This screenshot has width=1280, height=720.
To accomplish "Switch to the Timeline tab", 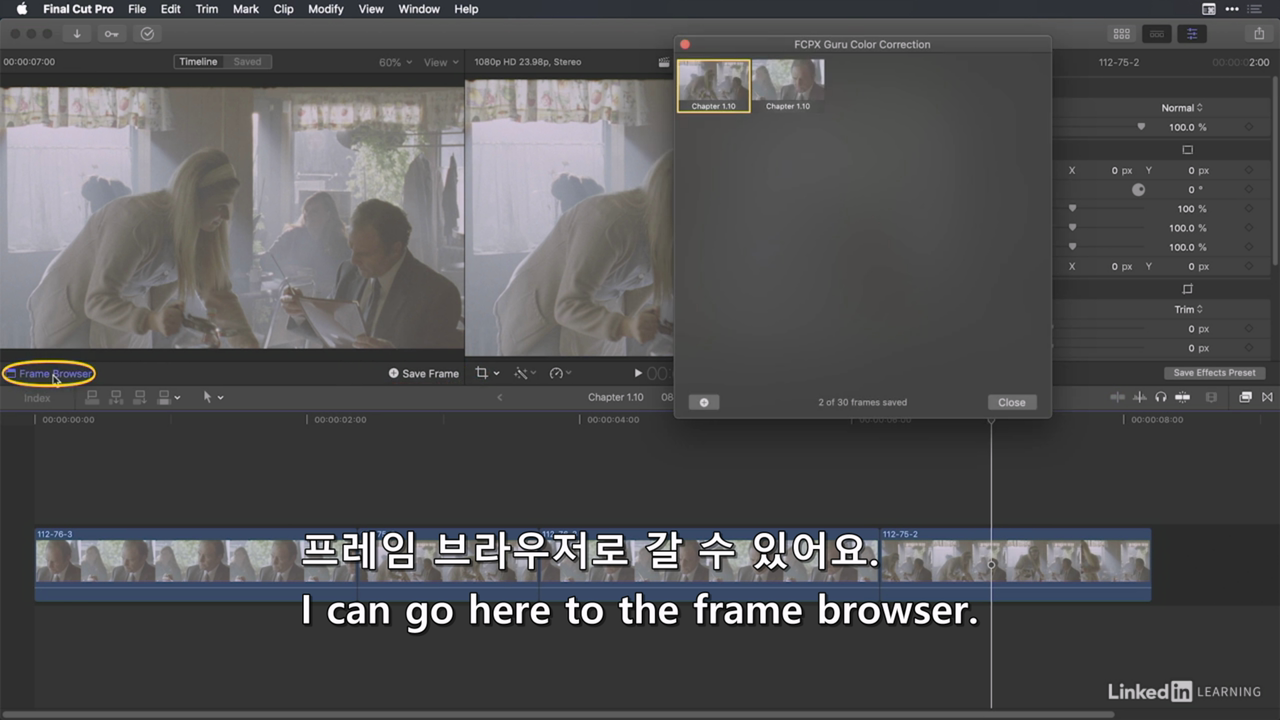I will 198,62.
